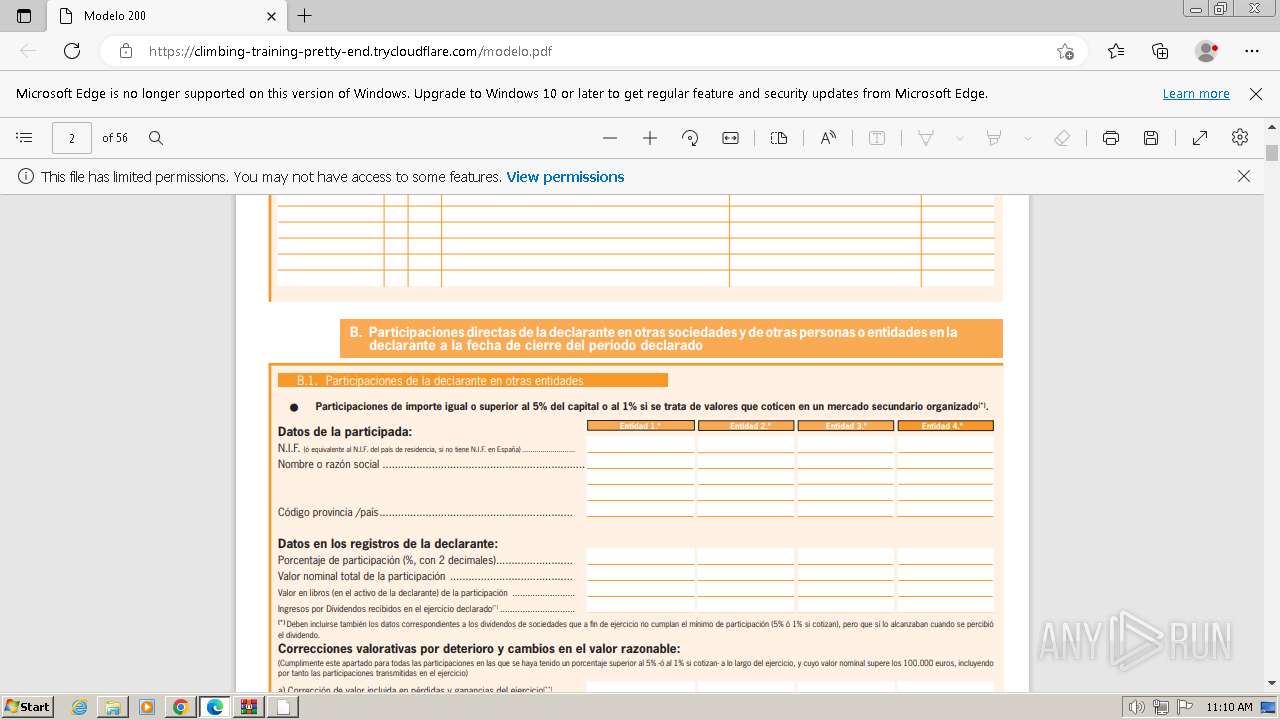Open the Windows Start menu
The width and height of the screenshot is (1280, 720).
point(27,706)
